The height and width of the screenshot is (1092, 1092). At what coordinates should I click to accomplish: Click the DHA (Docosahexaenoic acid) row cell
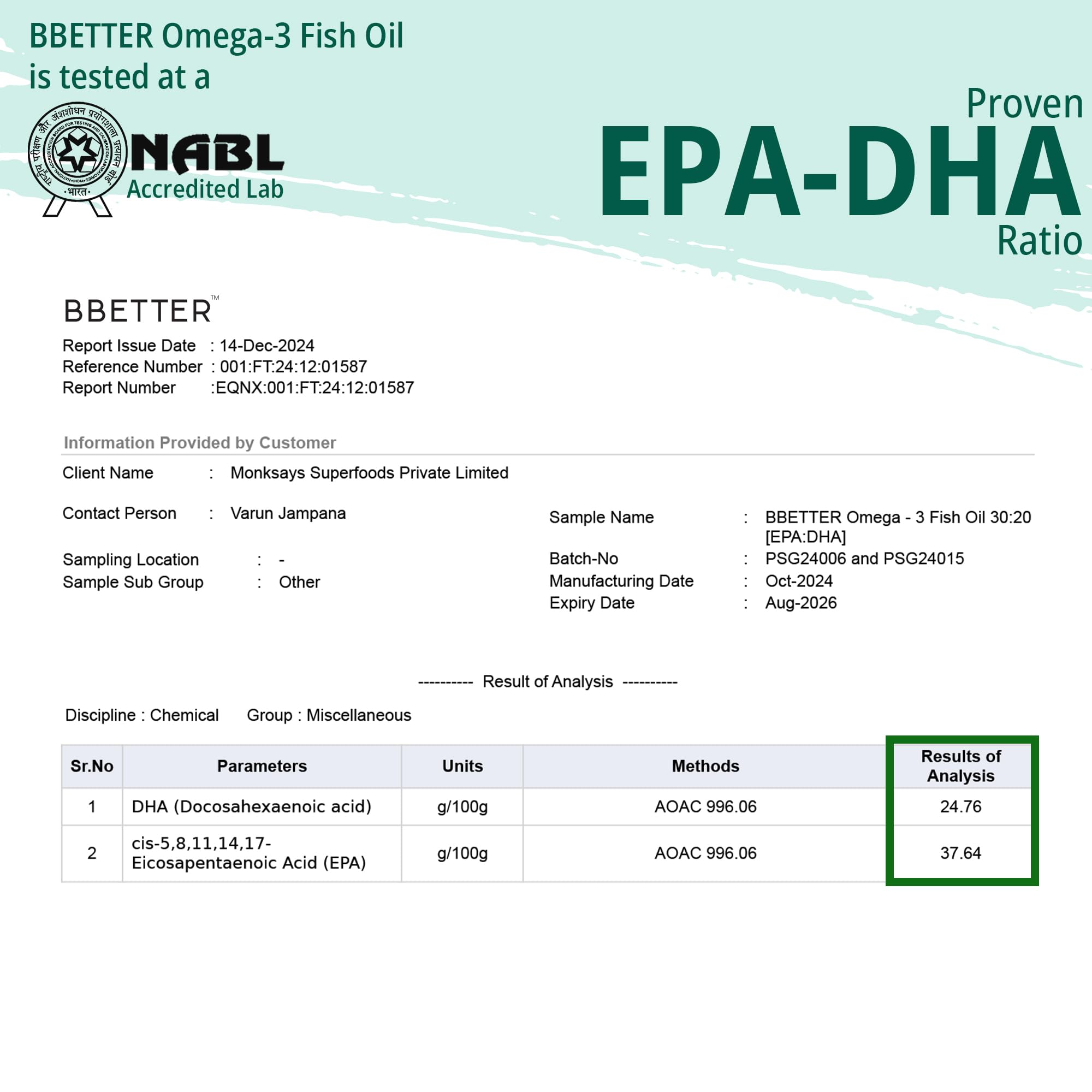click(252, 806)
